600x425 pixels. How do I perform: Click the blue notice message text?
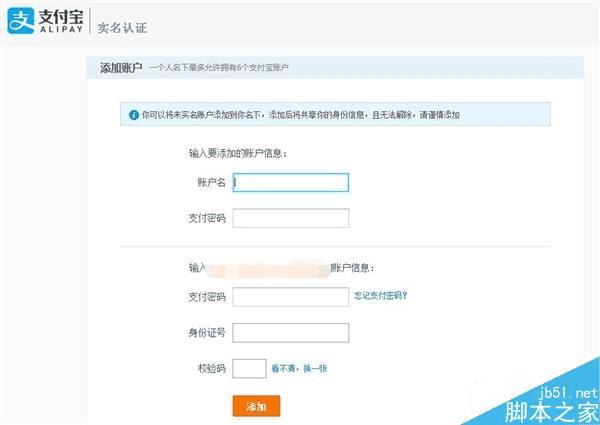pos(301,115)
